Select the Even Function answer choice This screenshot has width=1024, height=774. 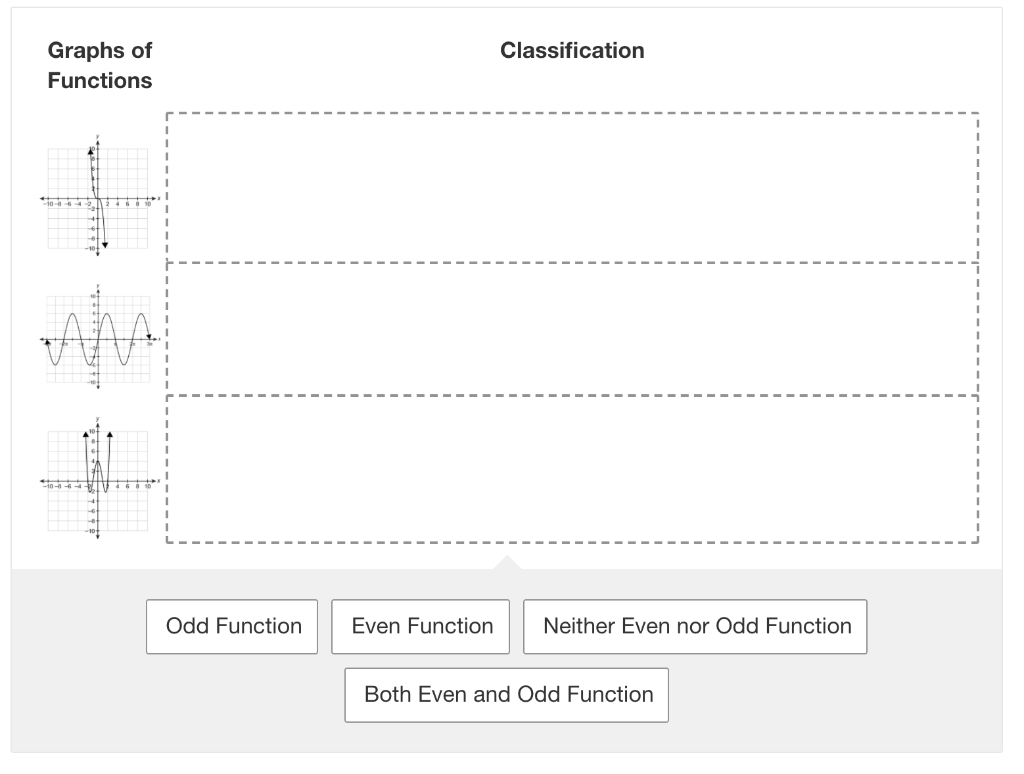420,626
